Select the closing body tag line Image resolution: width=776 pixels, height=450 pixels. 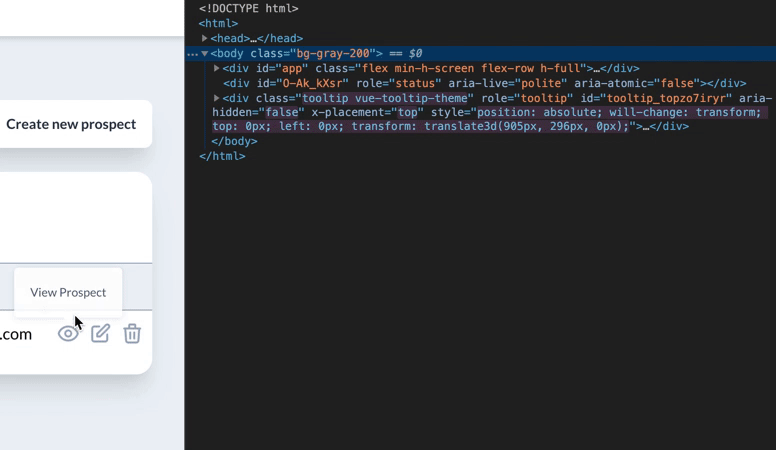click(234, 141)
